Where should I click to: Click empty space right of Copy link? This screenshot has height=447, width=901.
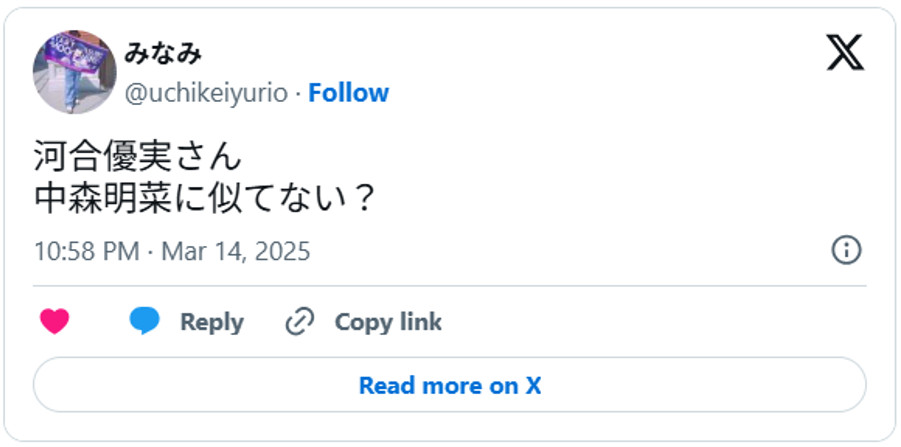[x=650, y=322]
